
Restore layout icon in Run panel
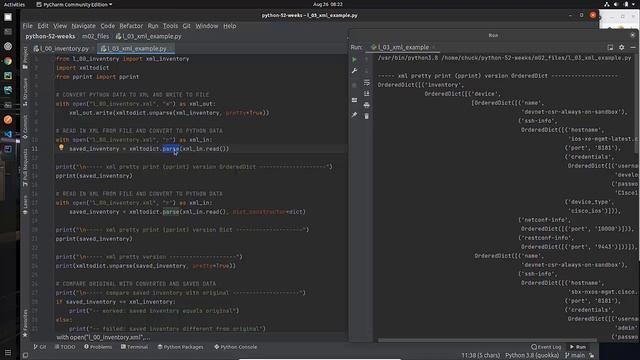coord(354,100)
